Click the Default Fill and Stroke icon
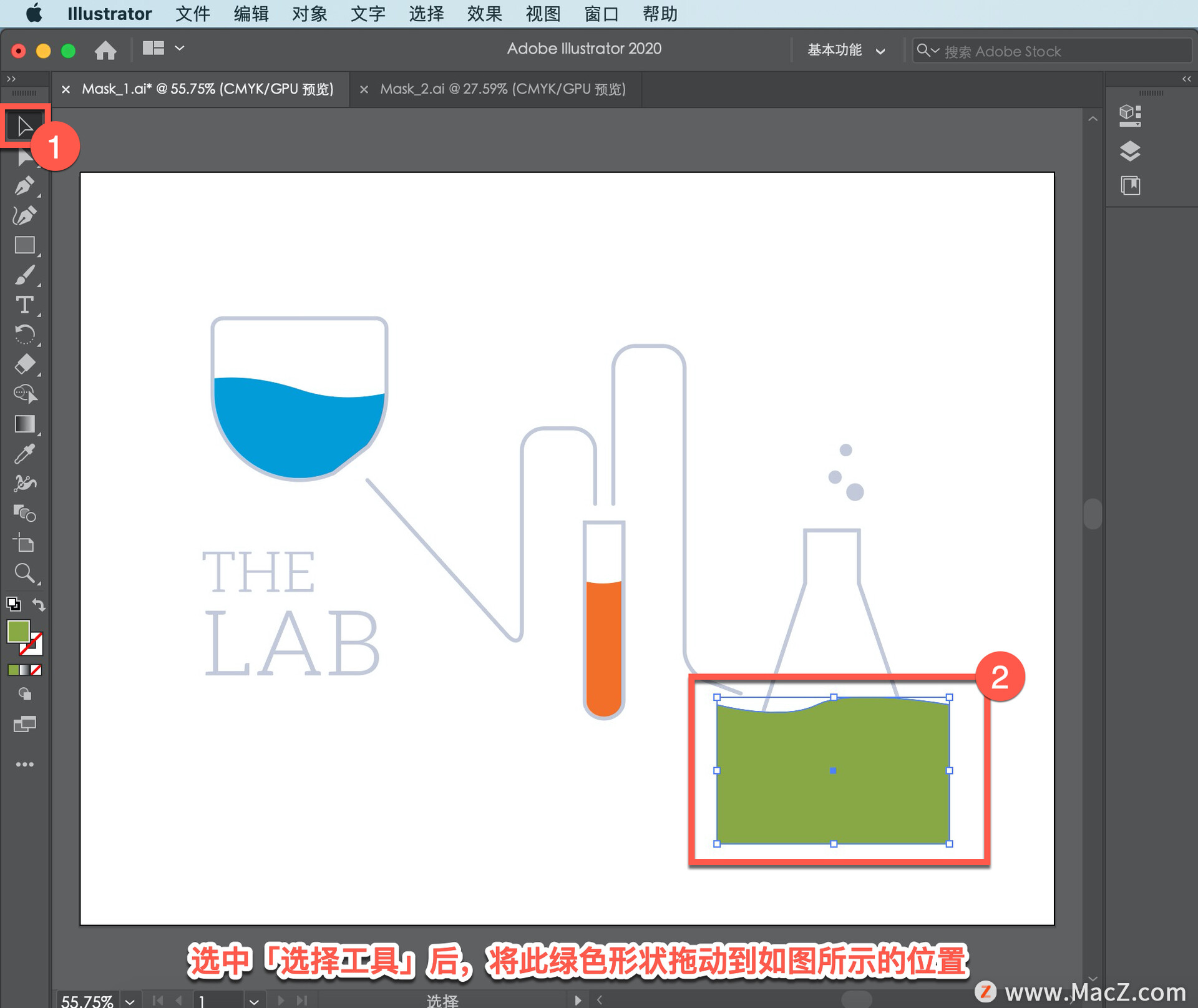 pyautogui.click(x=13, y=604)
